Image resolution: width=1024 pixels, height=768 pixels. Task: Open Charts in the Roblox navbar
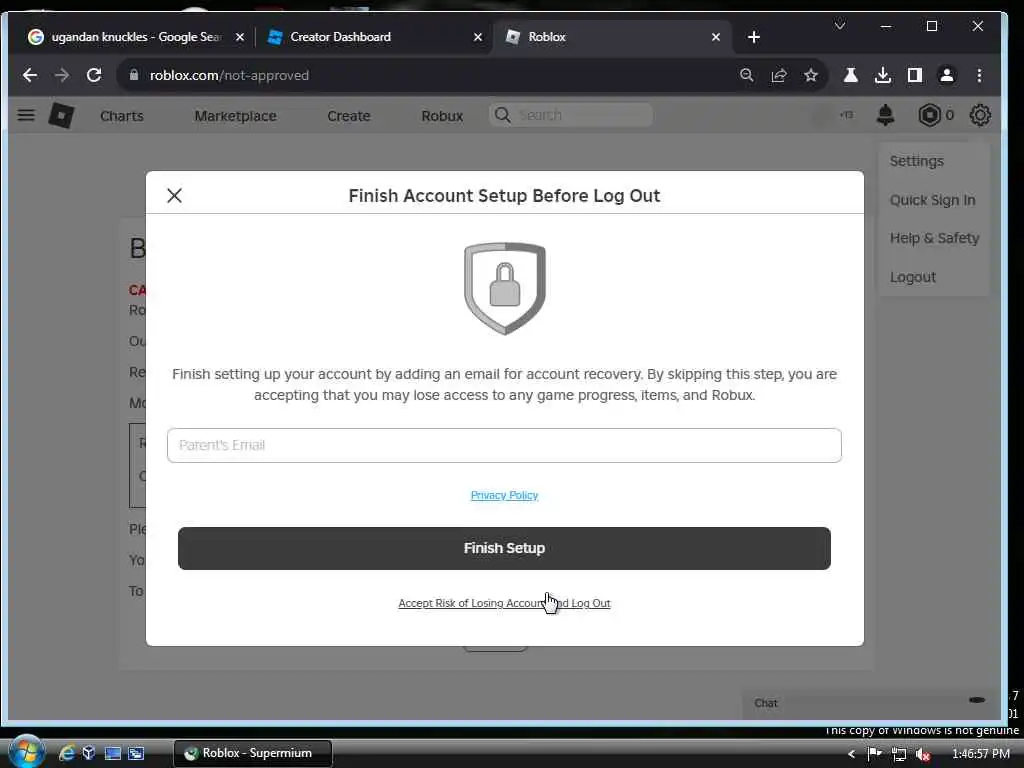pos(121,116)
